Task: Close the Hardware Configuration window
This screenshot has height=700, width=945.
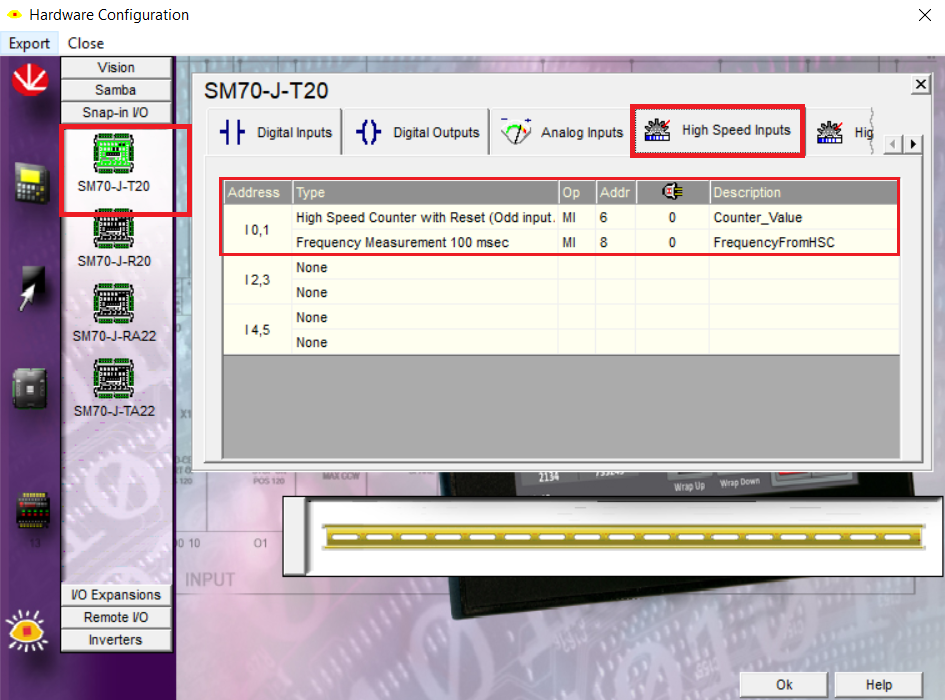Action: pyautogui.click(x=925, y=15)
